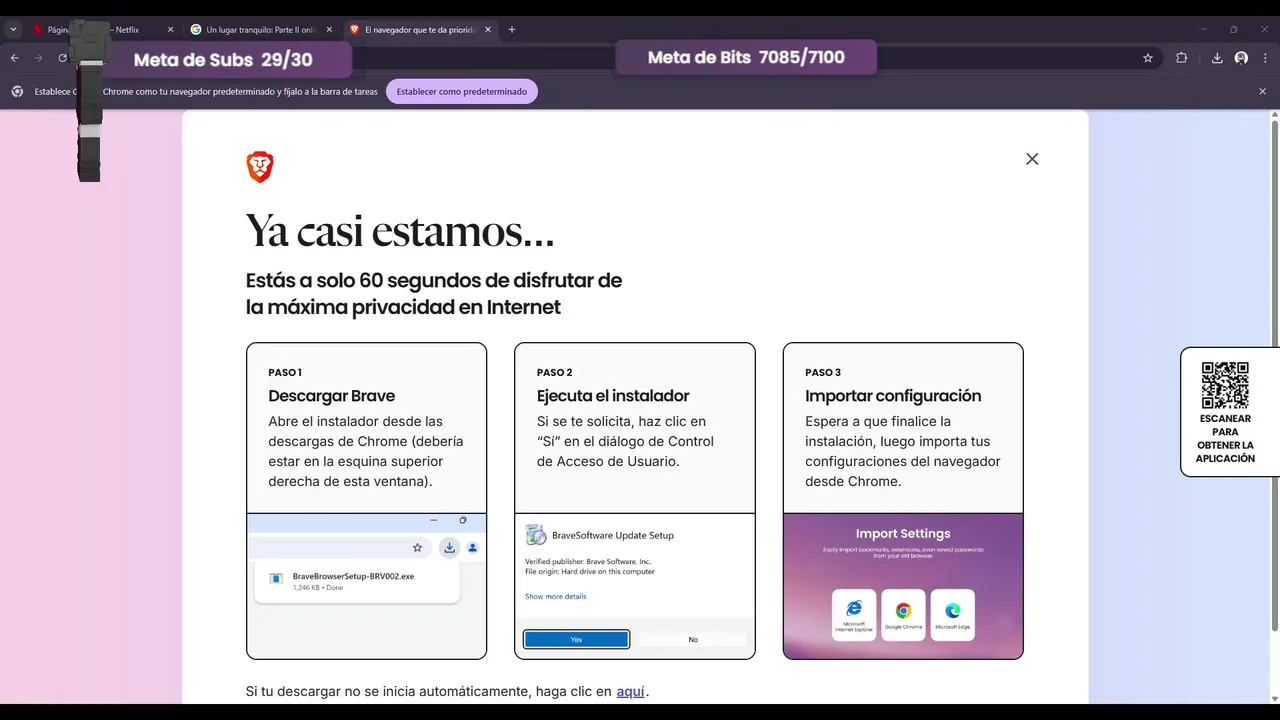This screenshot has height=720, width=1280.
Task: Click the page vertical scrollbar thumb
Action: 1274,375
